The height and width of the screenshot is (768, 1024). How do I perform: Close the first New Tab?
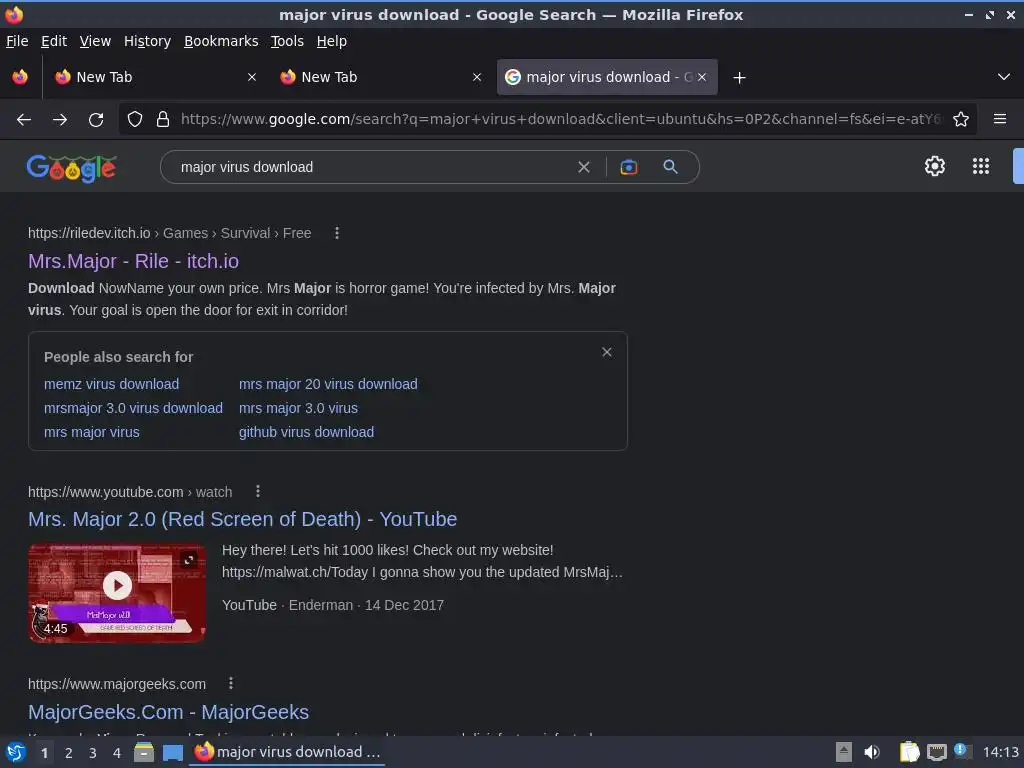click(x=252, y=77)
